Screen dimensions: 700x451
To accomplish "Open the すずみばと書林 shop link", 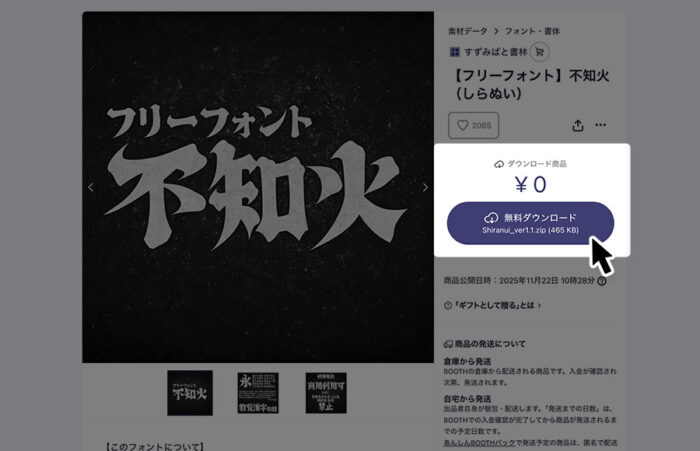I will pos(492,52).
